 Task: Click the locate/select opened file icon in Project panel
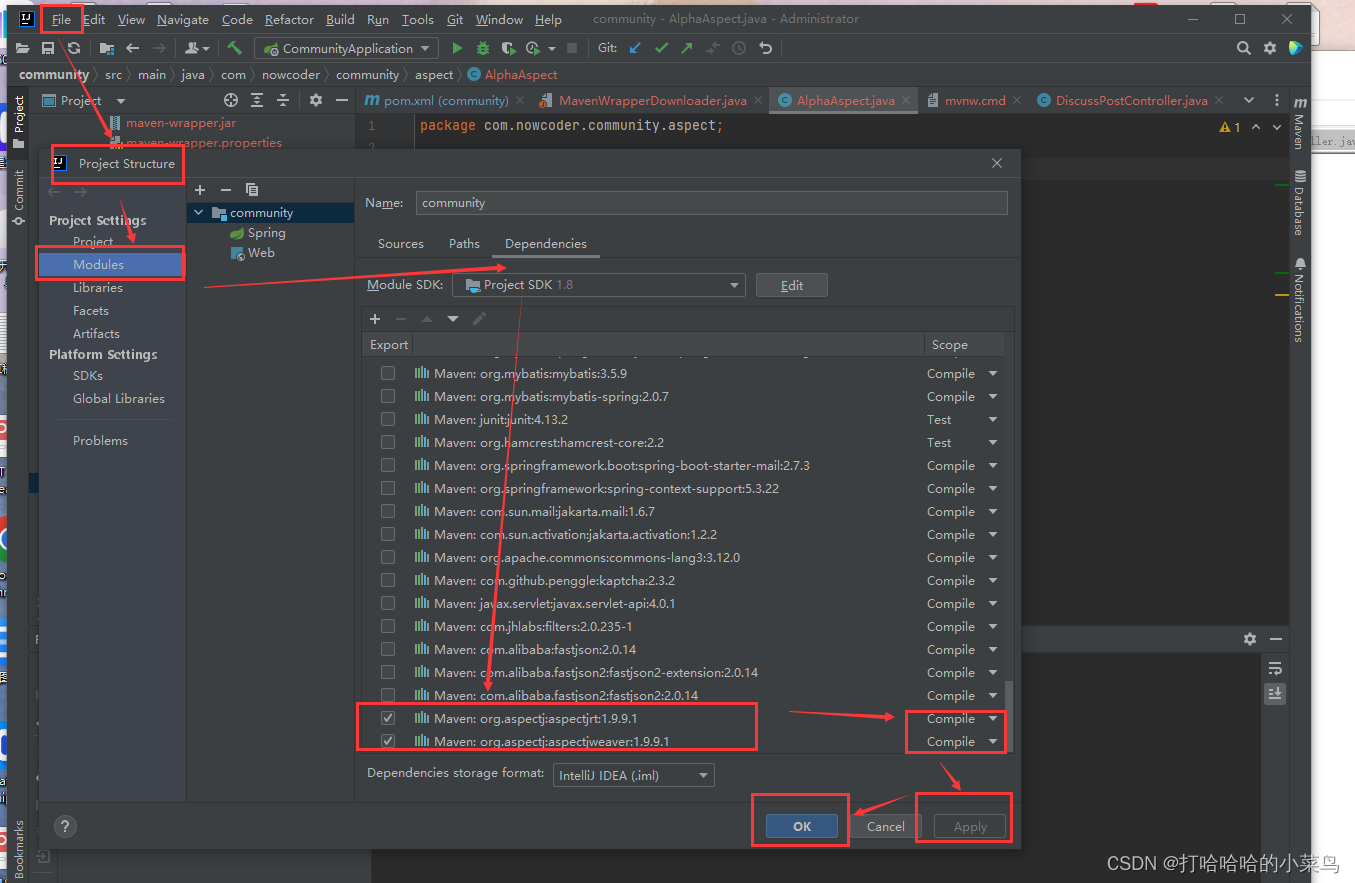231,100
